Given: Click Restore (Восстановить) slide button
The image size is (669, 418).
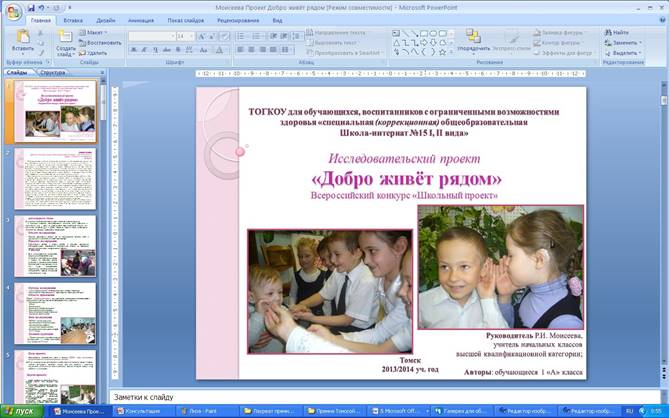Looking at the screenshot, I should [101, 43].
